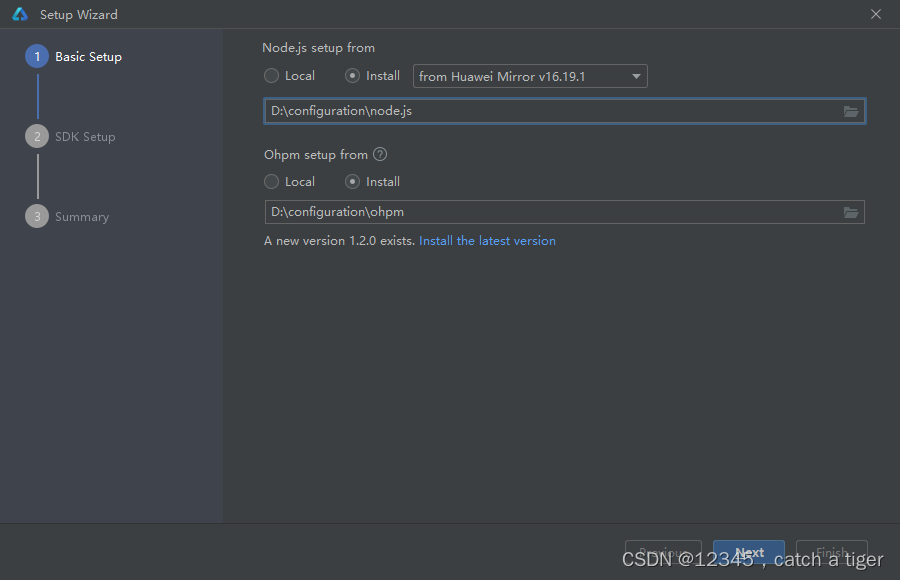Click the 'Node.js setup from' label
Image resolution: width=900 pixels, height=580 pixels.
(x=319, y=48)
